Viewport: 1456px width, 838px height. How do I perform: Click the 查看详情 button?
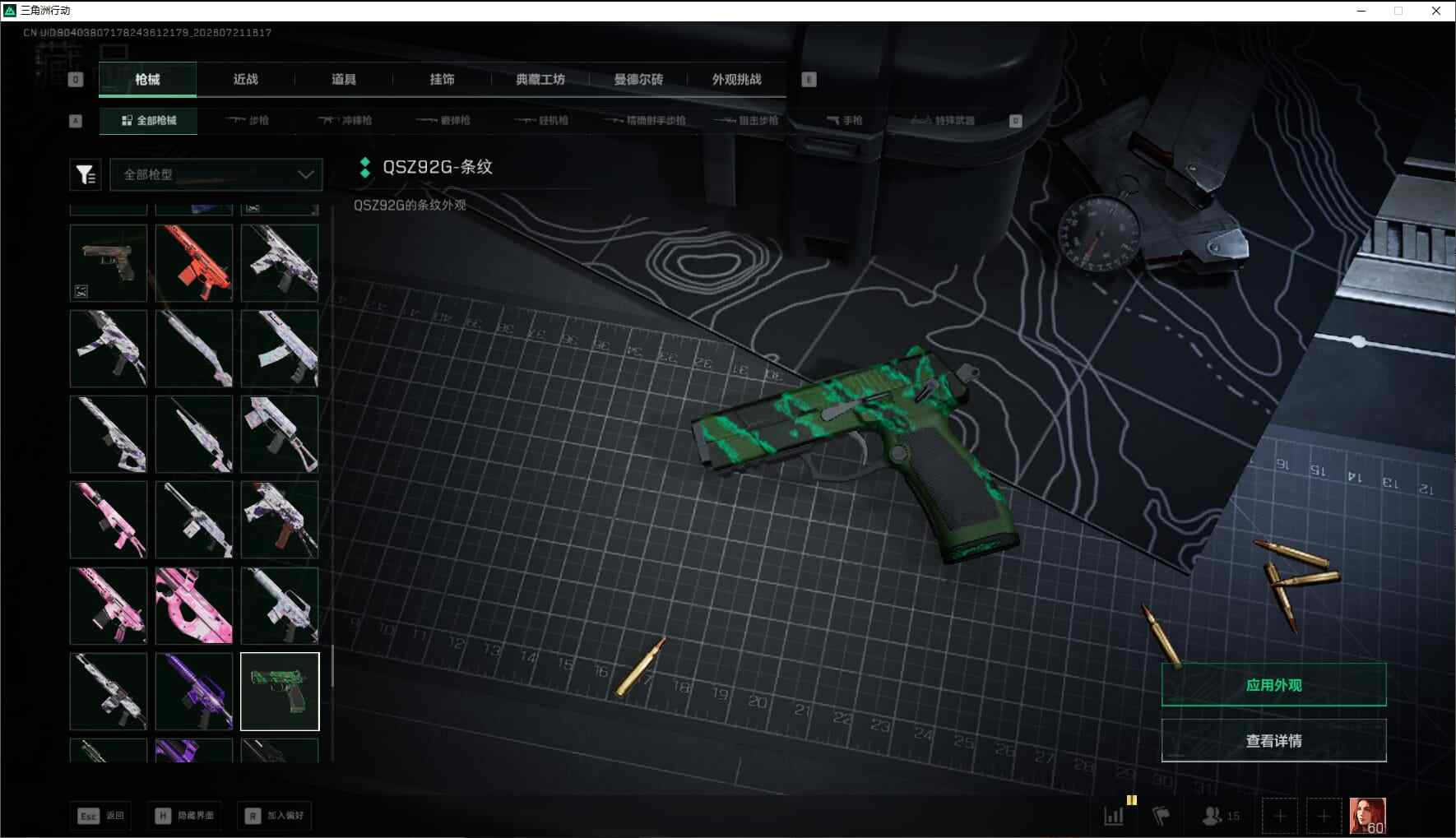(x=1273, y=741)
